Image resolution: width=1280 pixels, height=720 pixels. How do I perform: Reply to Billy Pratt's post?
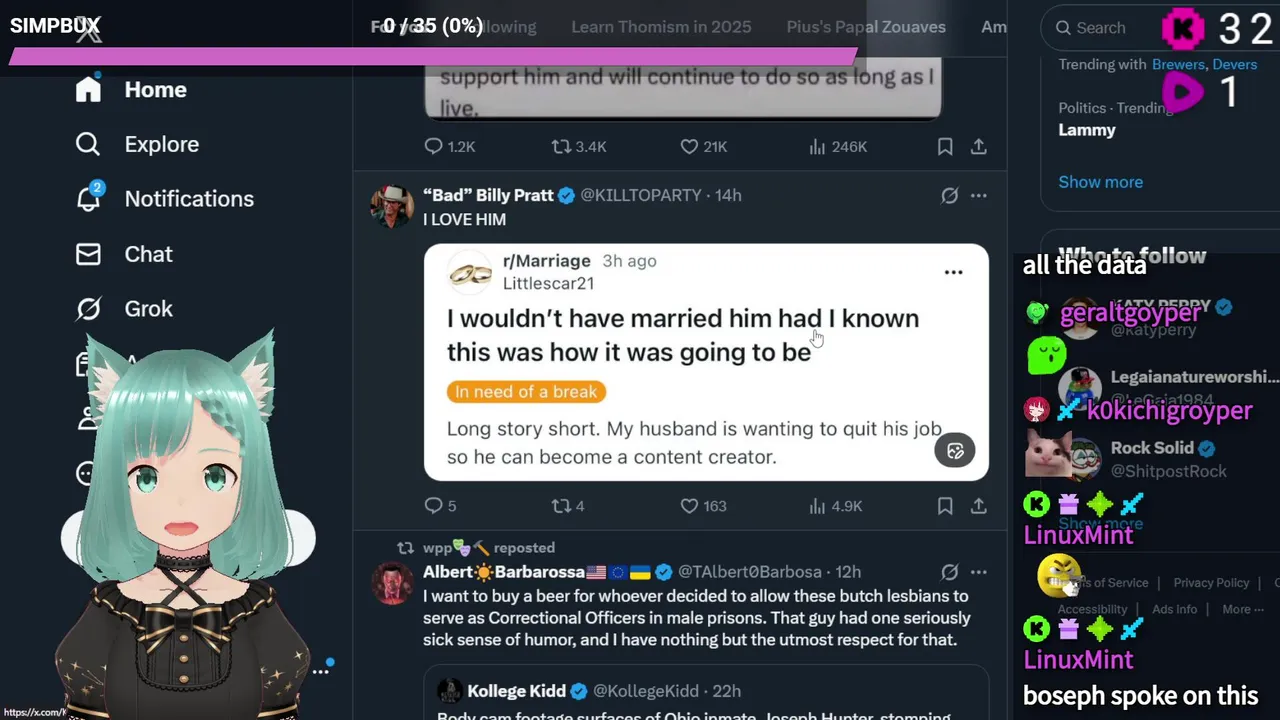tap(434, 506)
